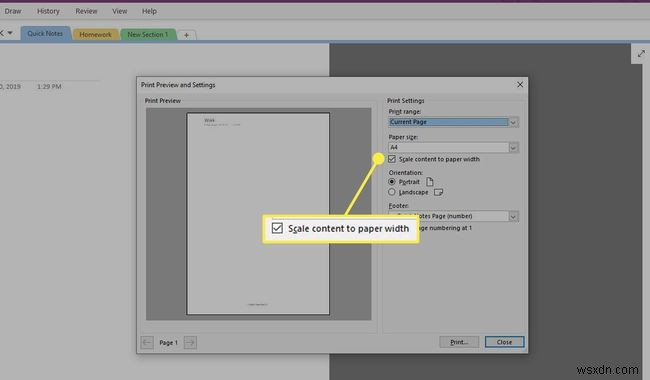This screenshot has width=650, height=380.
Task: Click the full page view expand icon
Action: point(641,53)
